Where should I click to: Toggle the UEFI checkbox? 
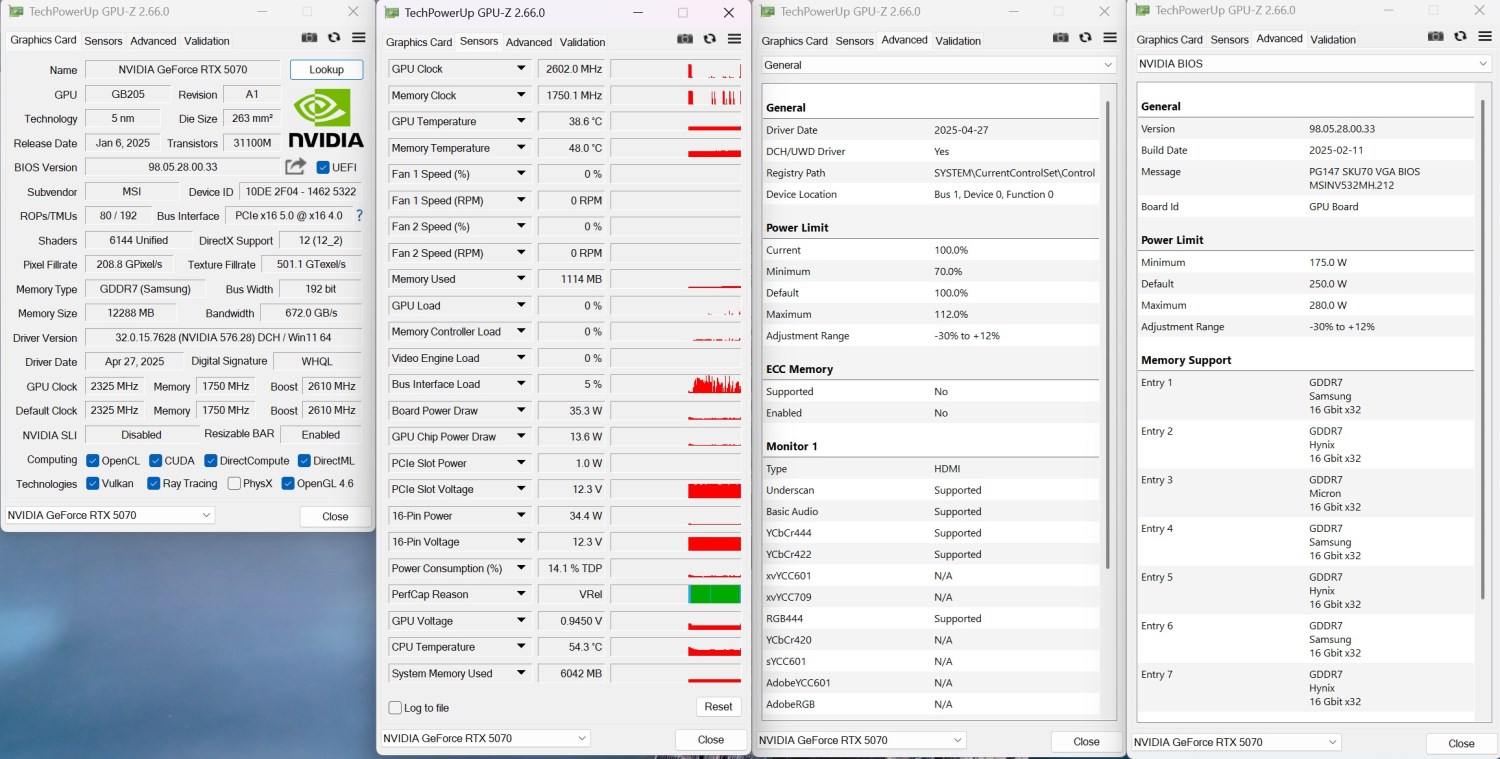tap(323, 167)
